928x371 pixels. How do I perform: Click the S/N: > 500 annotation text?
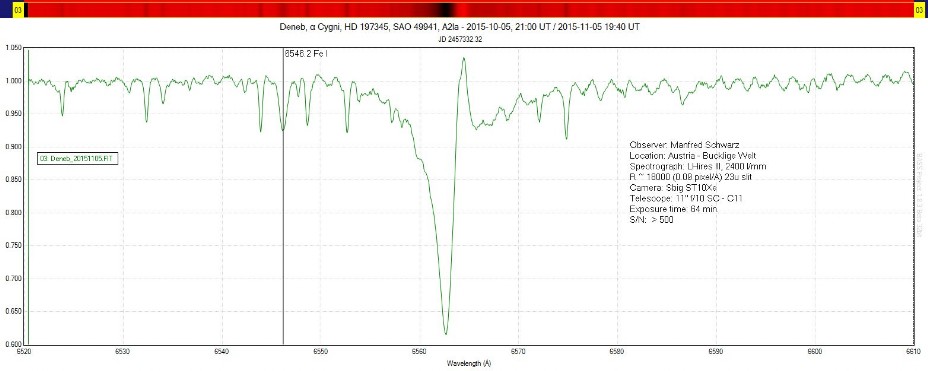(652, 220)
